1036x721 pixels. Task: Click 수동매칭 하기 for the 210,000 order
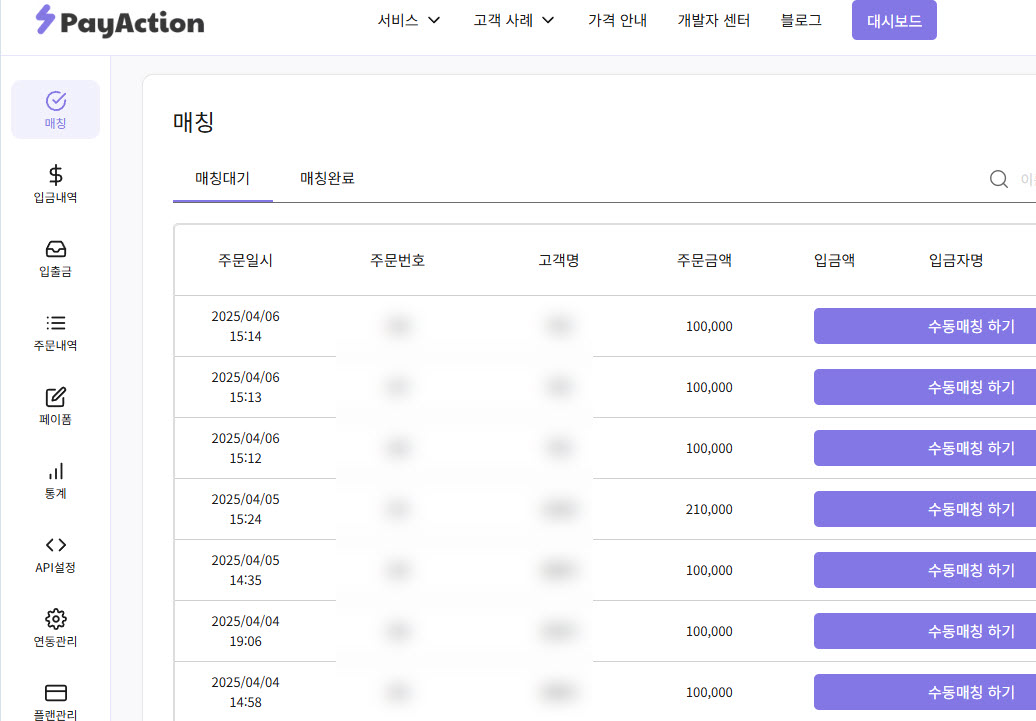(925, 509)
